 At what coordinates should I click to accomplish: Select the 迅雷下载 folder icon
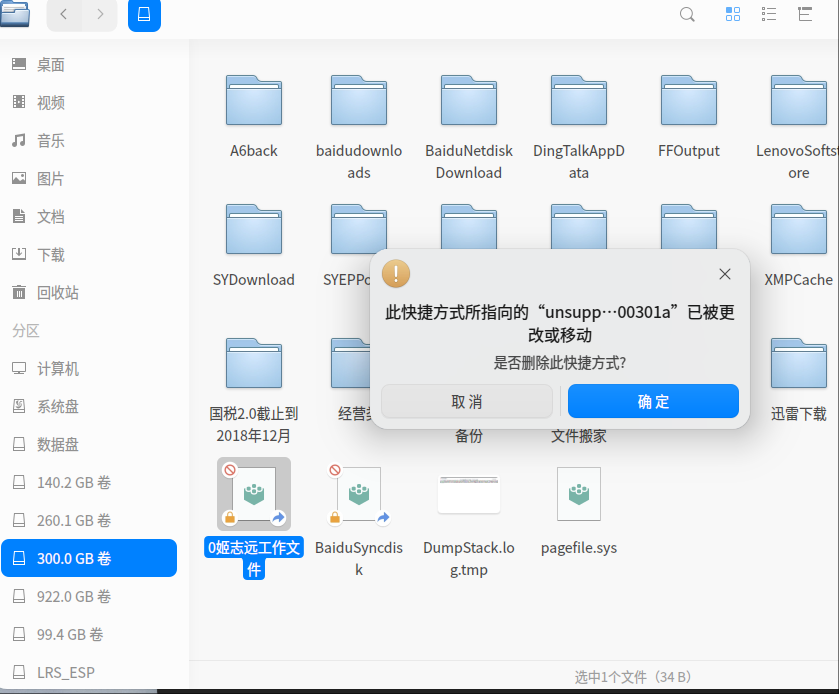[799, 363]
